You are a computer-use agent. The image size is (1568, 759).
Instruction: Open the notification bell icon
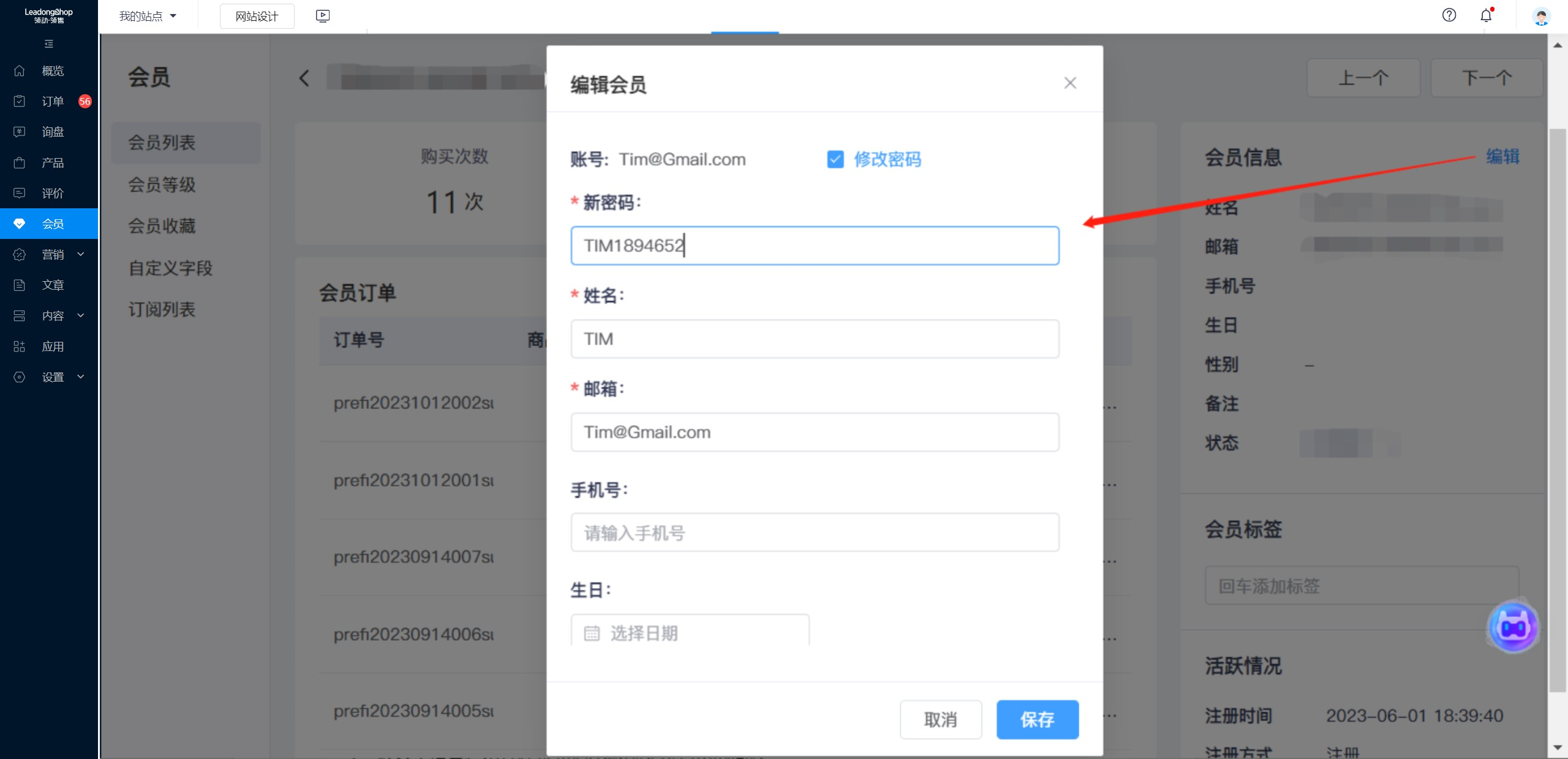(1486, 15)
